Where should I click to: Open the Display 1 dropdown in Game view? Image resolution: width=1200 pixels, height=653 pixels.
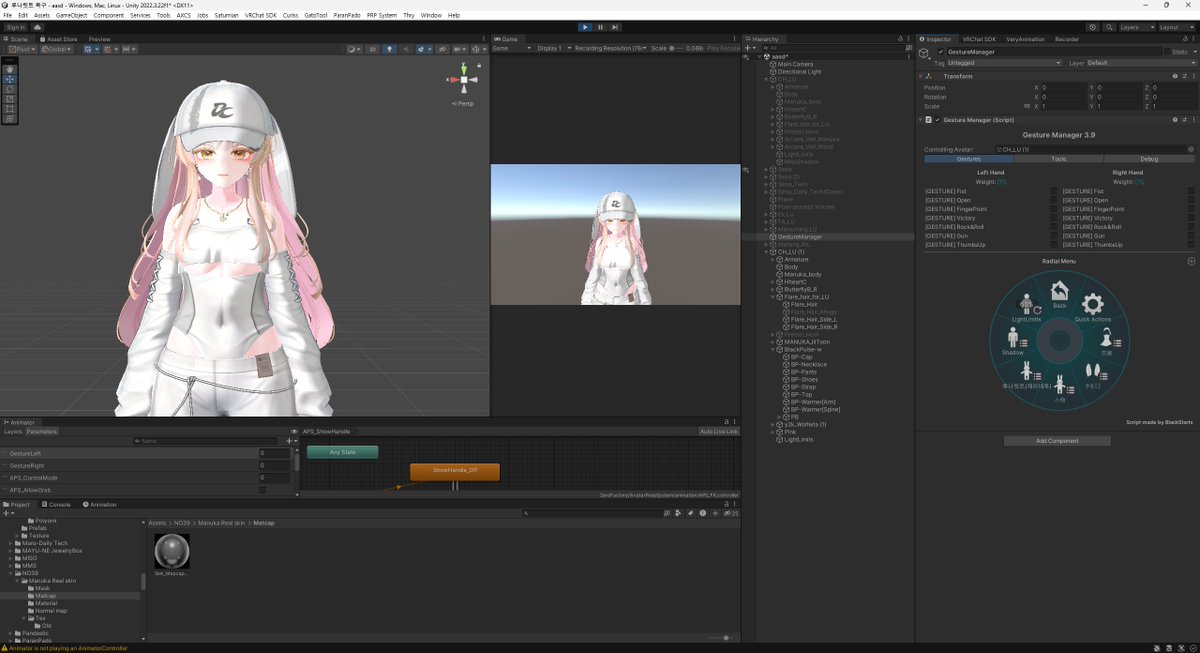553,48
